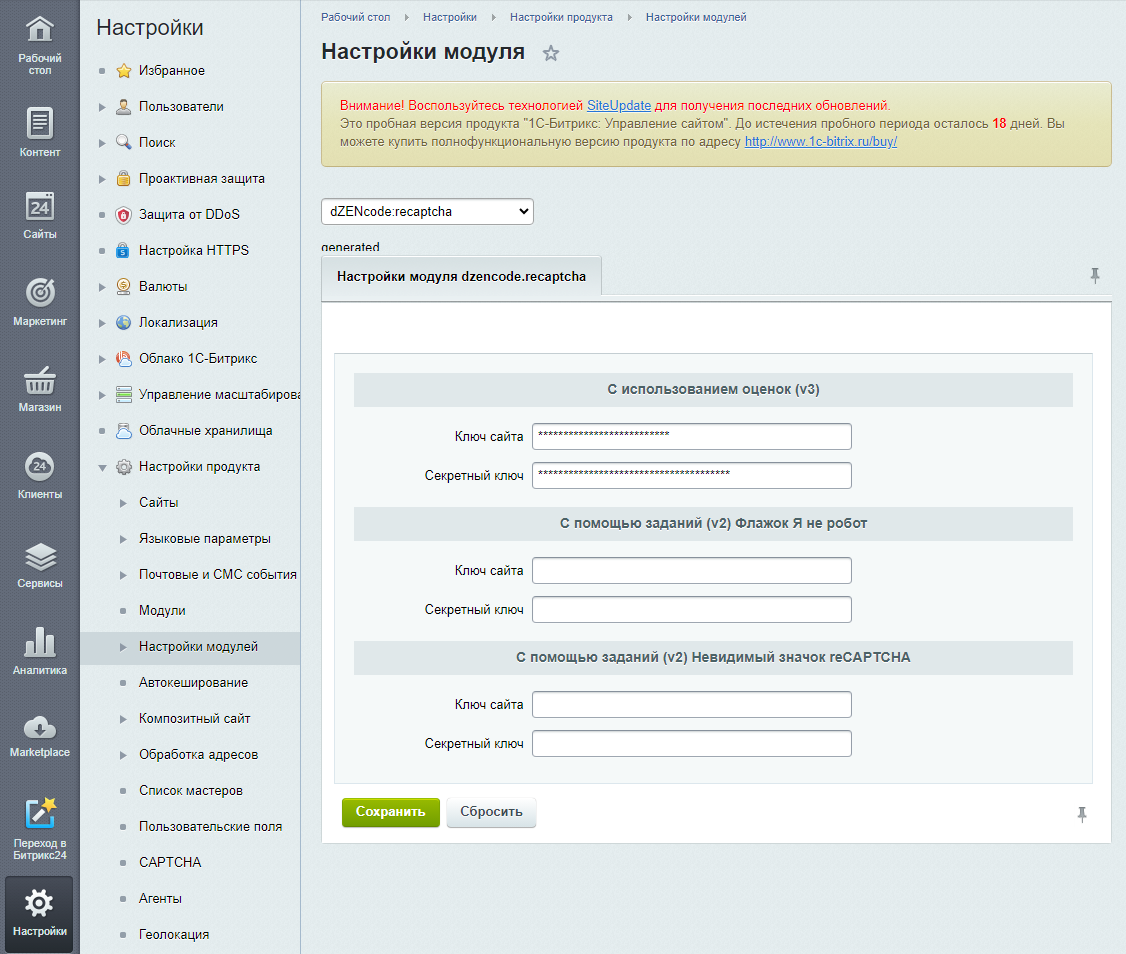Image resolution: width=1126 pixels, height=954 pixels.
Task: Open the Рабочий стол home icon
Action: coord(39,29)
